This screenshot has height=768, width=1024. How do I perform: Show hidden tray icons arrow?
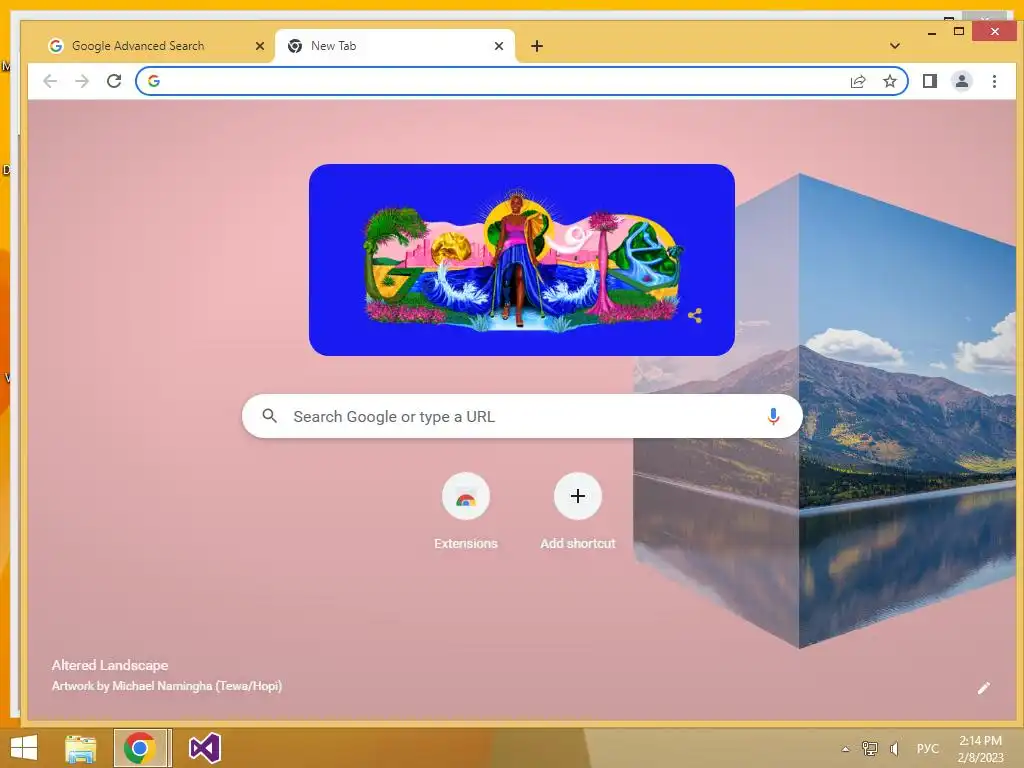point(845,749)
